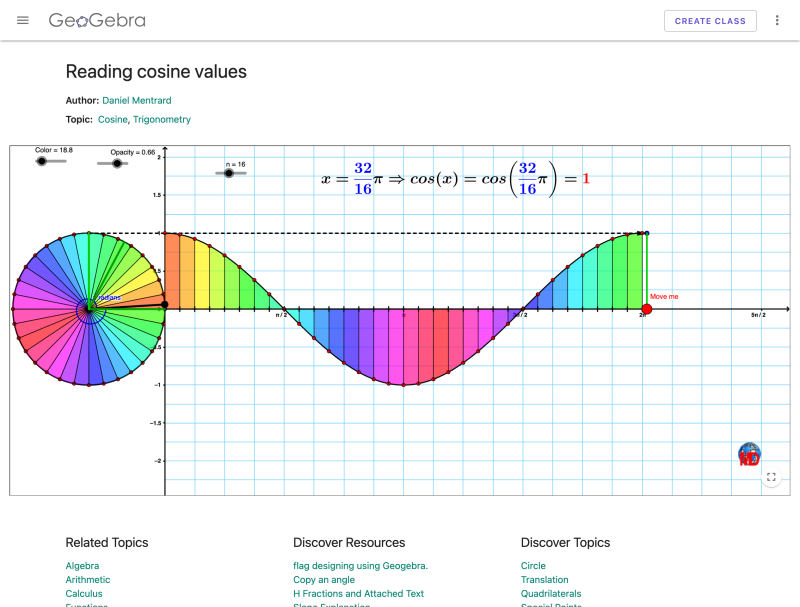The width and height of the screenshot is (800, 607).
Task: Click the red Move me point
Action: coord(647,309)
